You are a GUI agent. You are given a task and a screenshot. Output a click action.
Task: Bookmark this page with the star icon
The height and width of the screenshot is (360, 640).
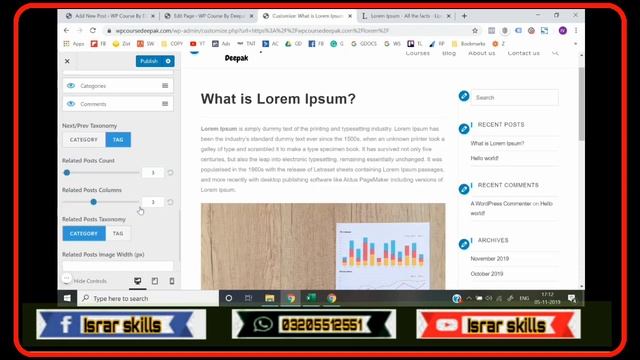475,31
